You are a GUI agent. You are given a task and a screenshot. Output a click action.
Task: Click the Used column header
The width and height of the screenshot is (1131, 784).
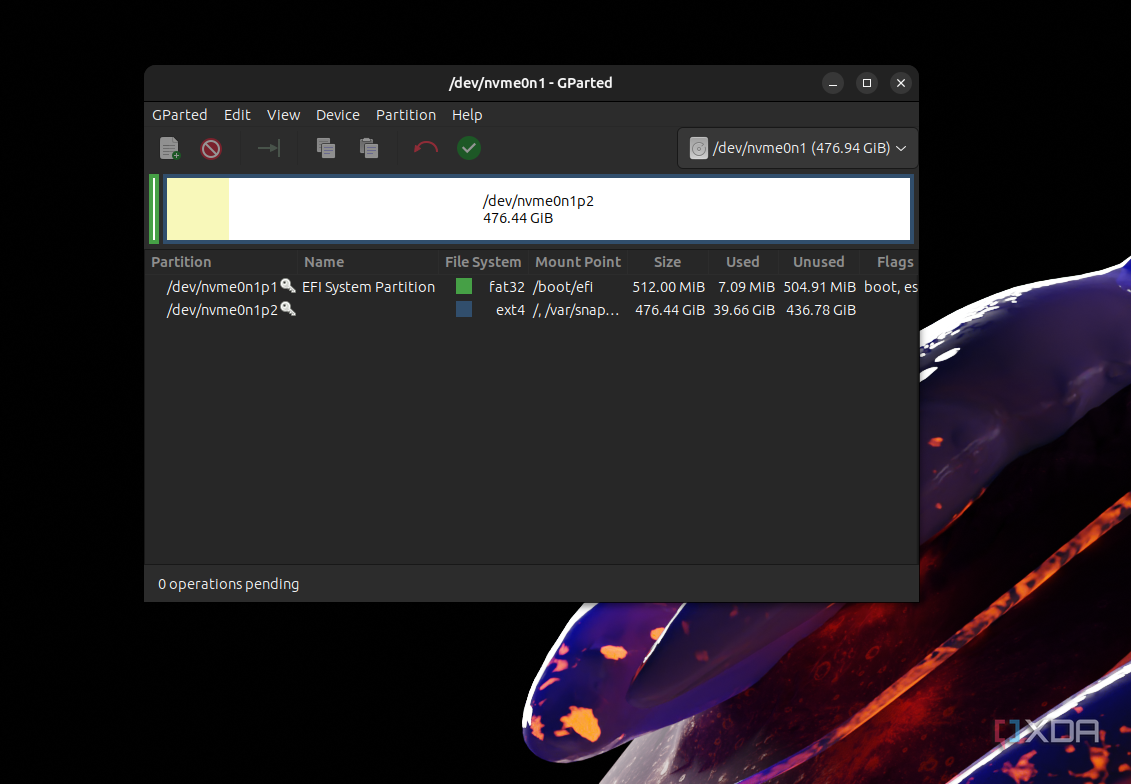coord(742,262)
